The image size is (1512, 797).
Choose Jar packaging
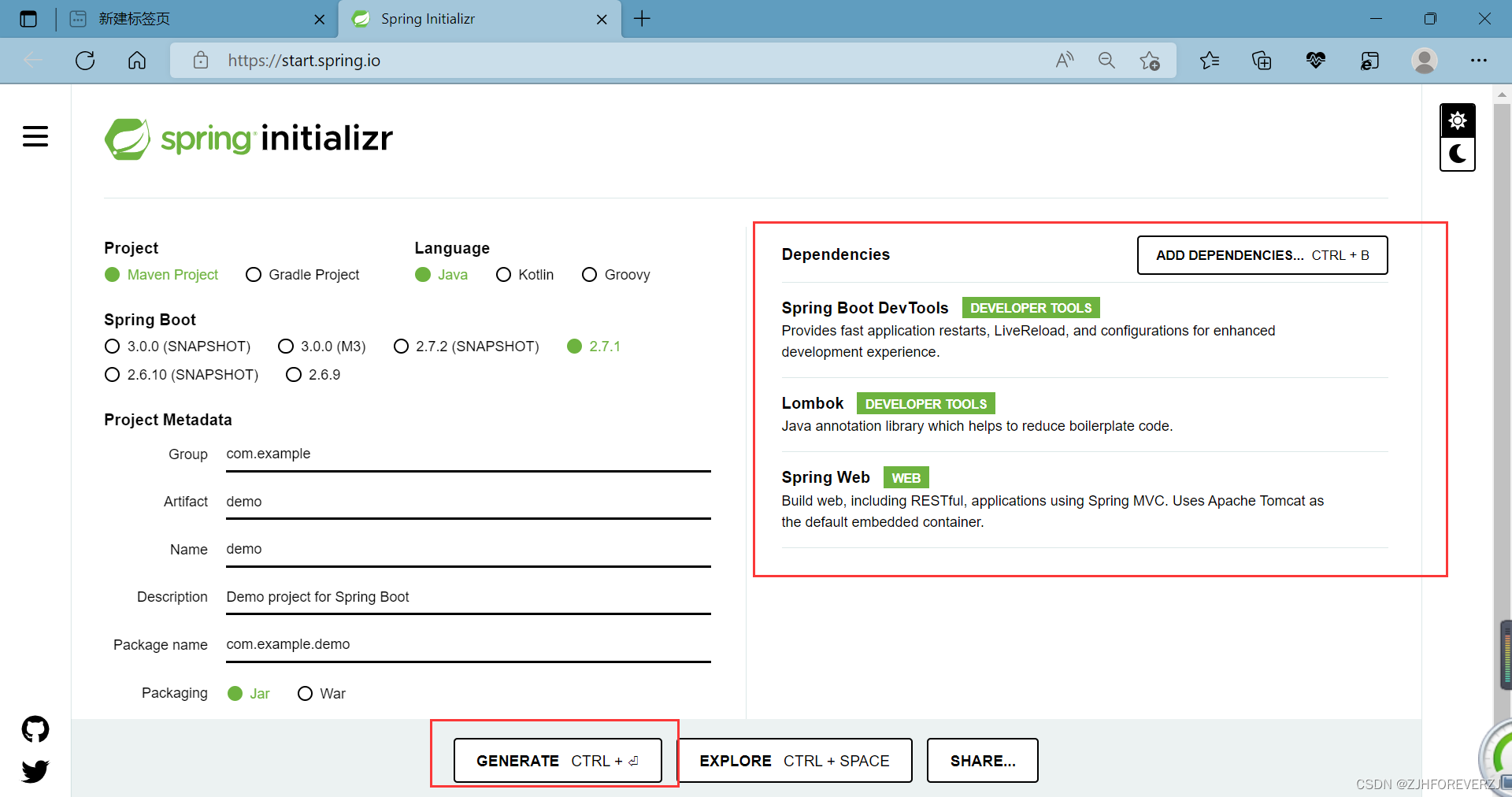point(249,694)
